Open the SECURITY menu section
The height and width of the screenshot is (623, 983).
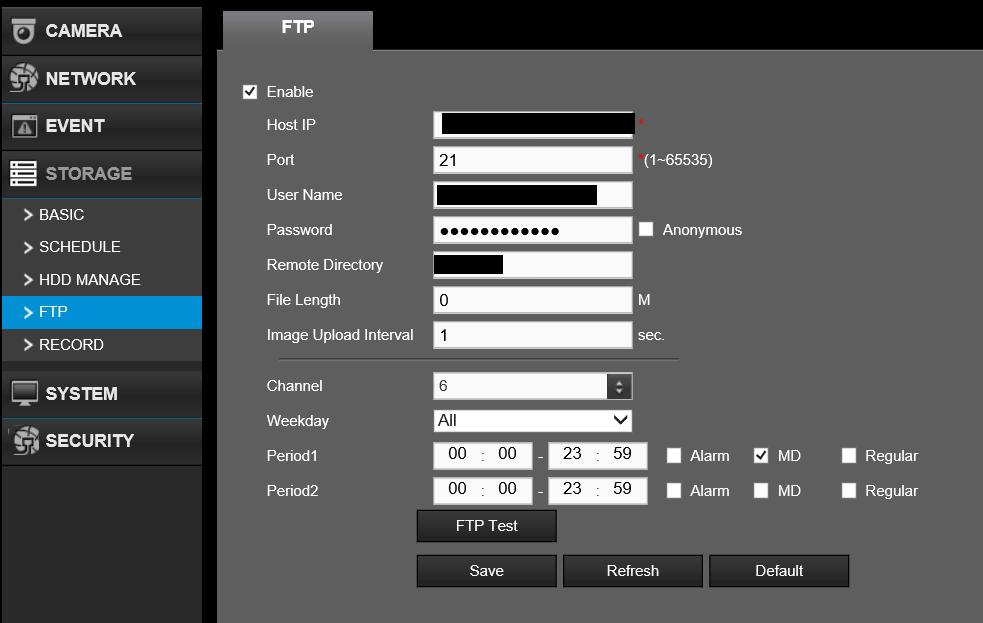pos(102,441)
